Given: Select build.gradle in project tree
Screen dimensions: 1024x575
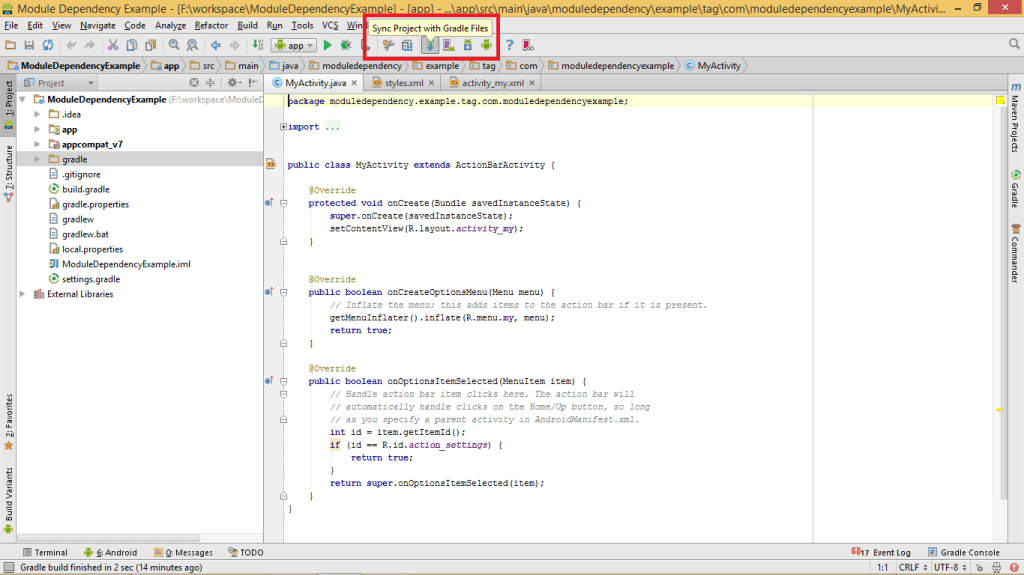Looking at the screenshot, I should click(x=86, y=189).
